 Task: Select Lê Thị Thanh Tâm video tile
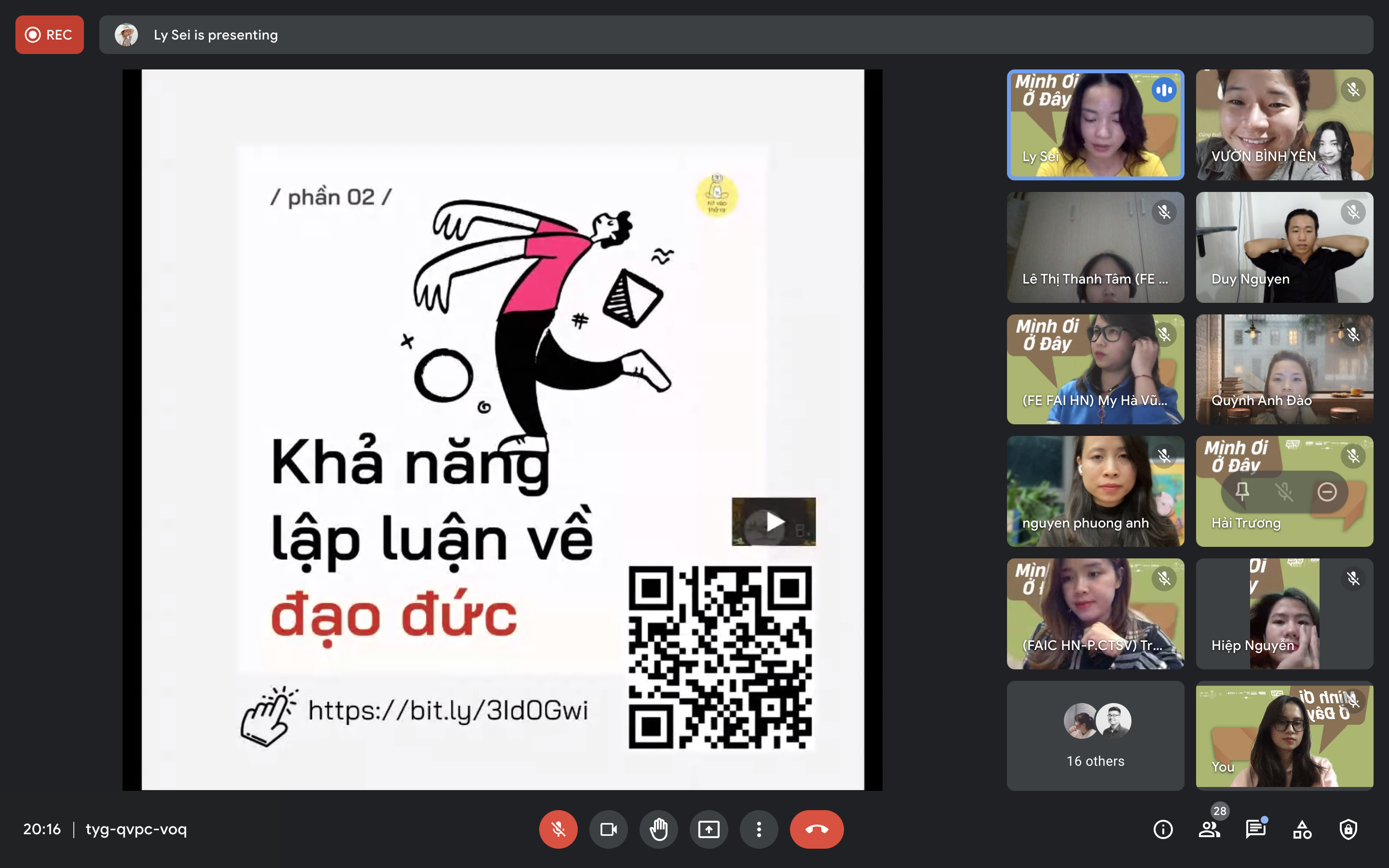[x=1095, y=247]
